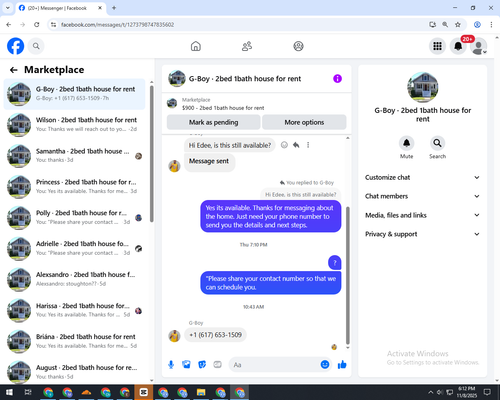The height and width of the screenshot is (400, 500).
Task: Open the Princess conversation
Action: pyautogui.click(x=74, y=186)
